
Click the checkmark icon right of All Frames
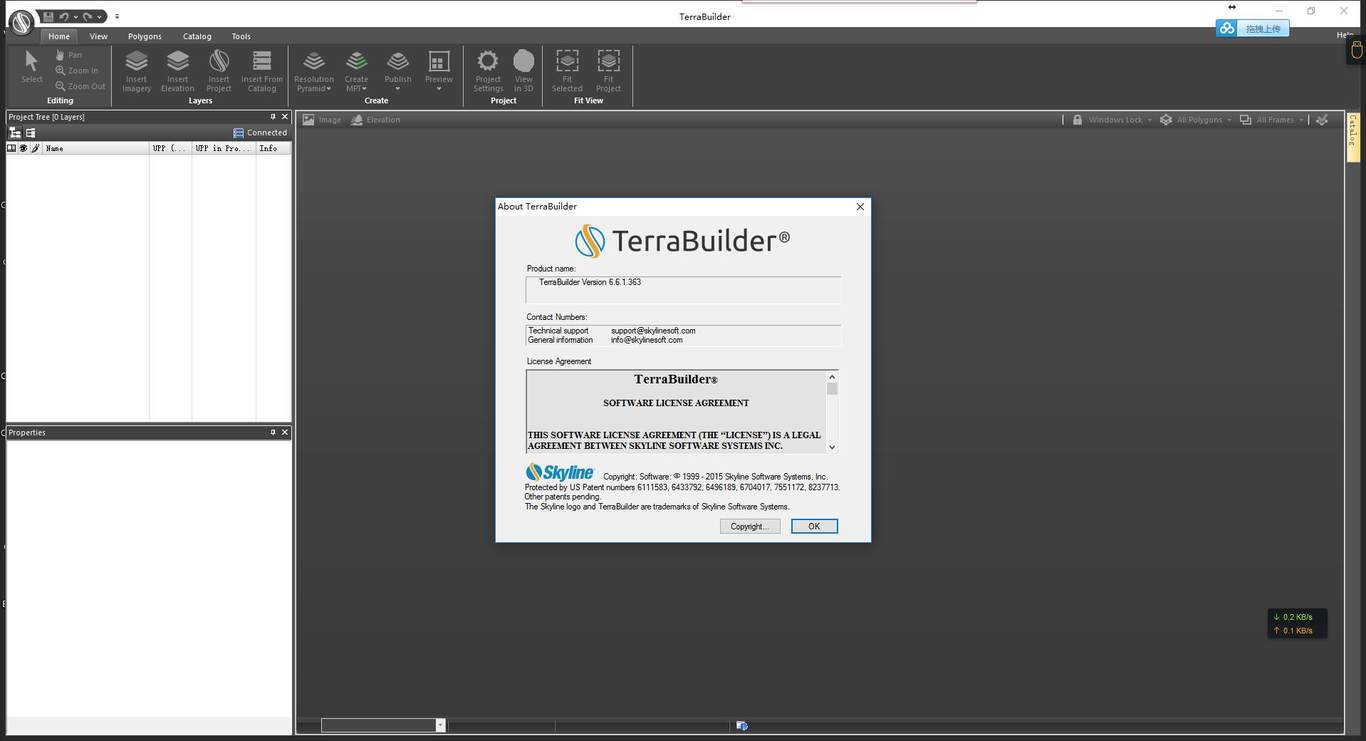click(1322, 120)
